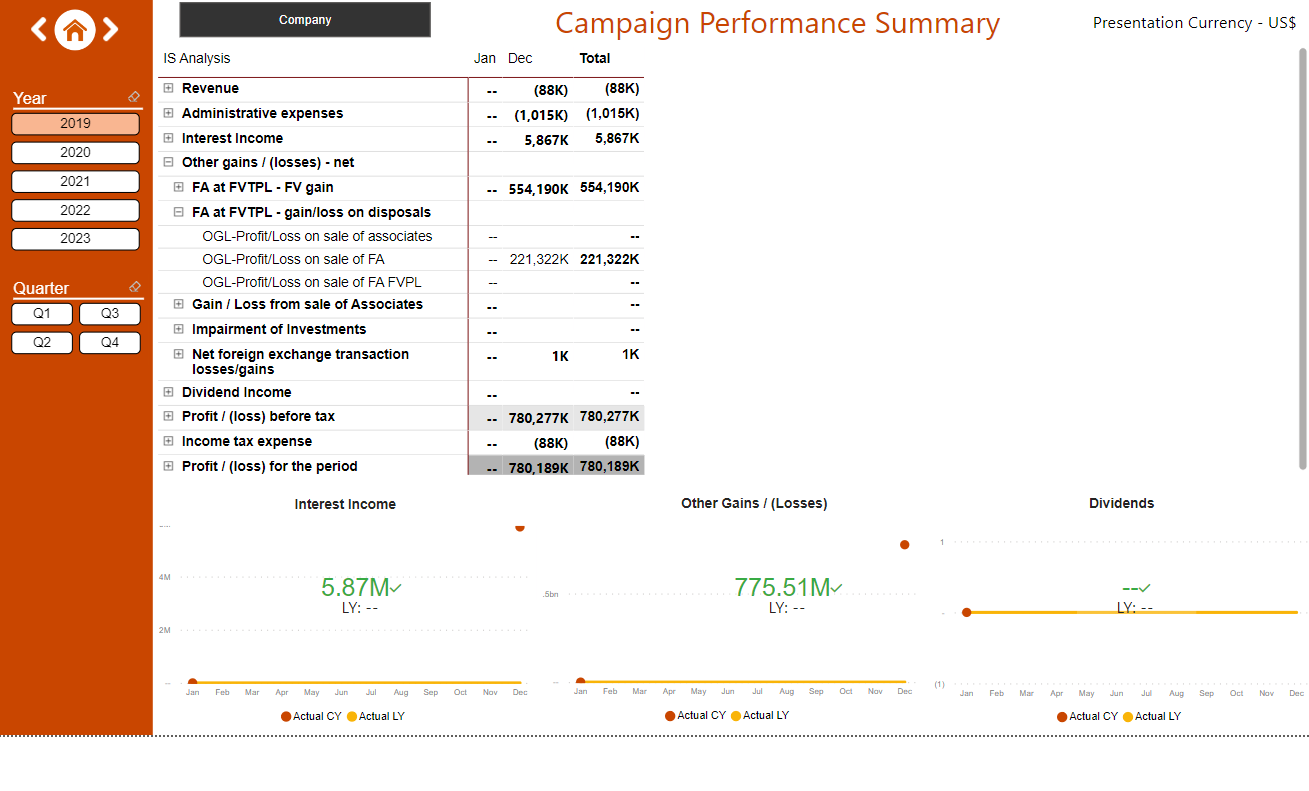Image resolution: width=1309 pixels, height=791 pixels.
Task: Click Actual CY legend in Interest Income chart
Action: click(x=311, y=716)
